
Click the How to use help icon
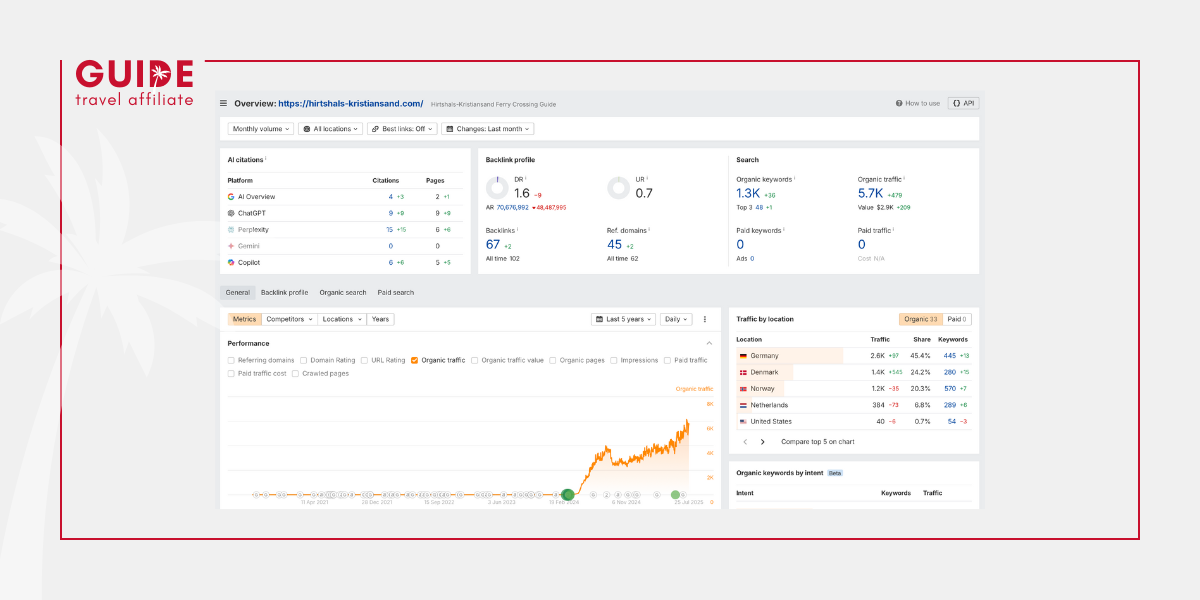point(899,103)
